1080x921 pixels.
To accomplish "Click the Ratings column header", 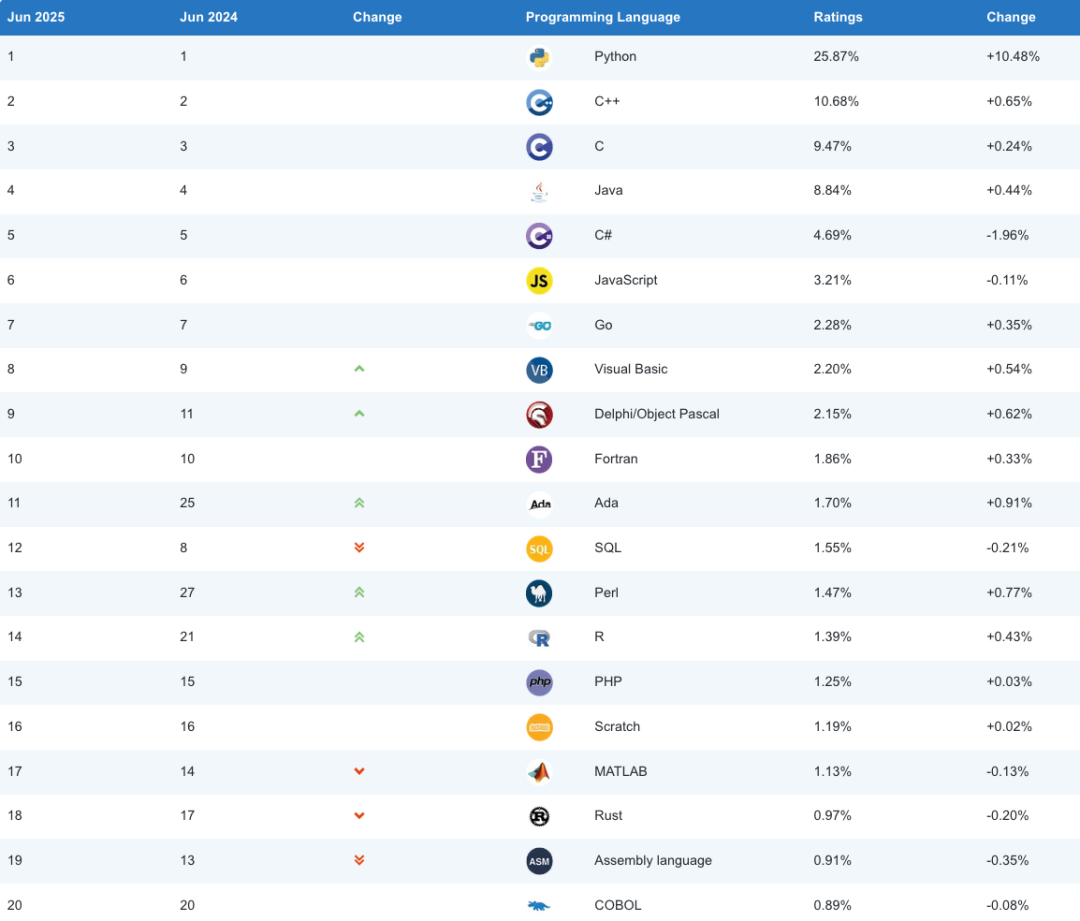I will click(x=838, y=17).
